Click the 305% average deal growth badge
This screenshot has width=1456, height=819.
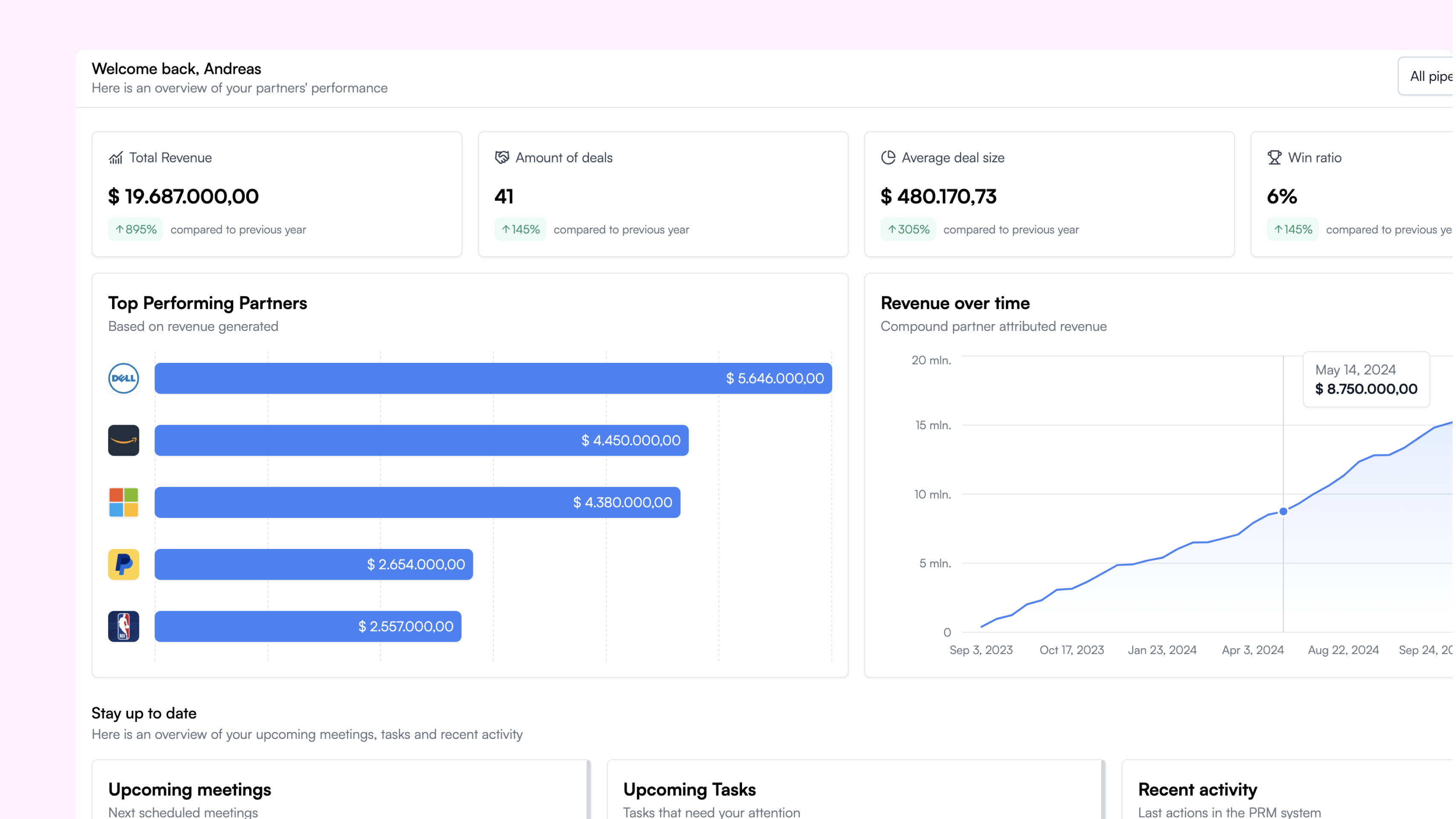click(x=908, y=230)
